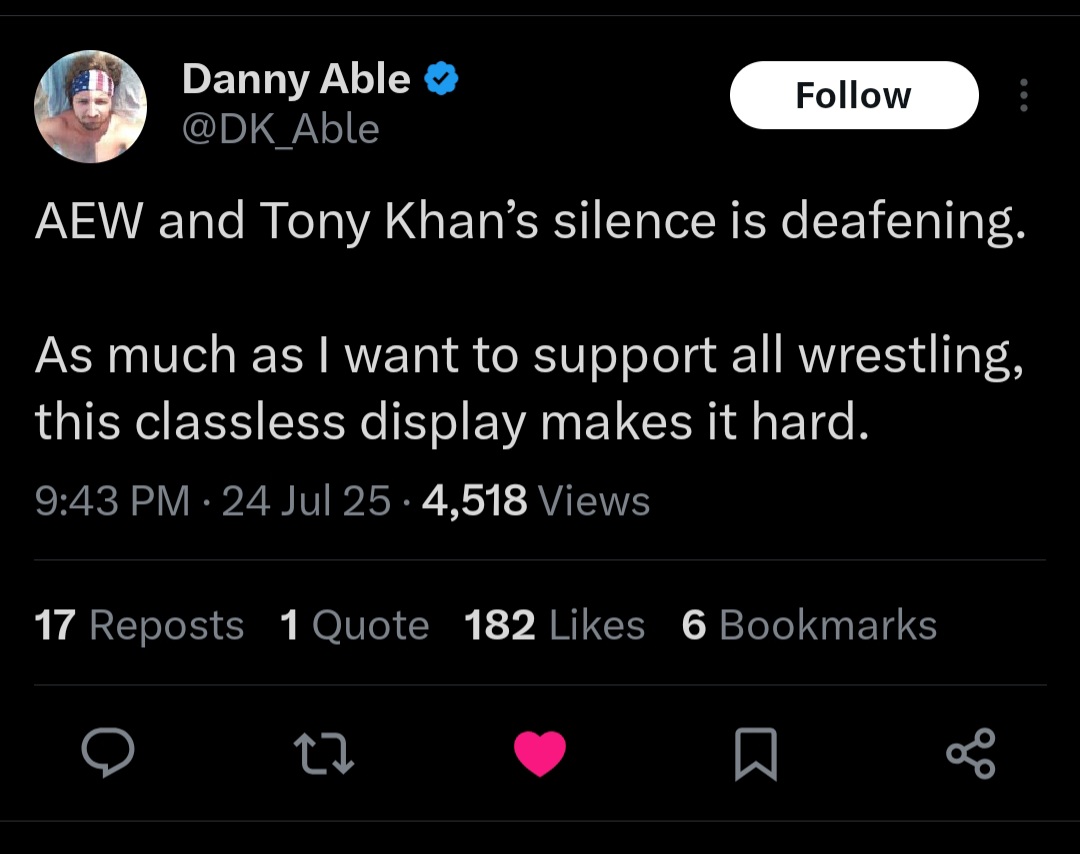1080x854 pixels.
Task: Open the 1 Quote list
Action: 355,625
